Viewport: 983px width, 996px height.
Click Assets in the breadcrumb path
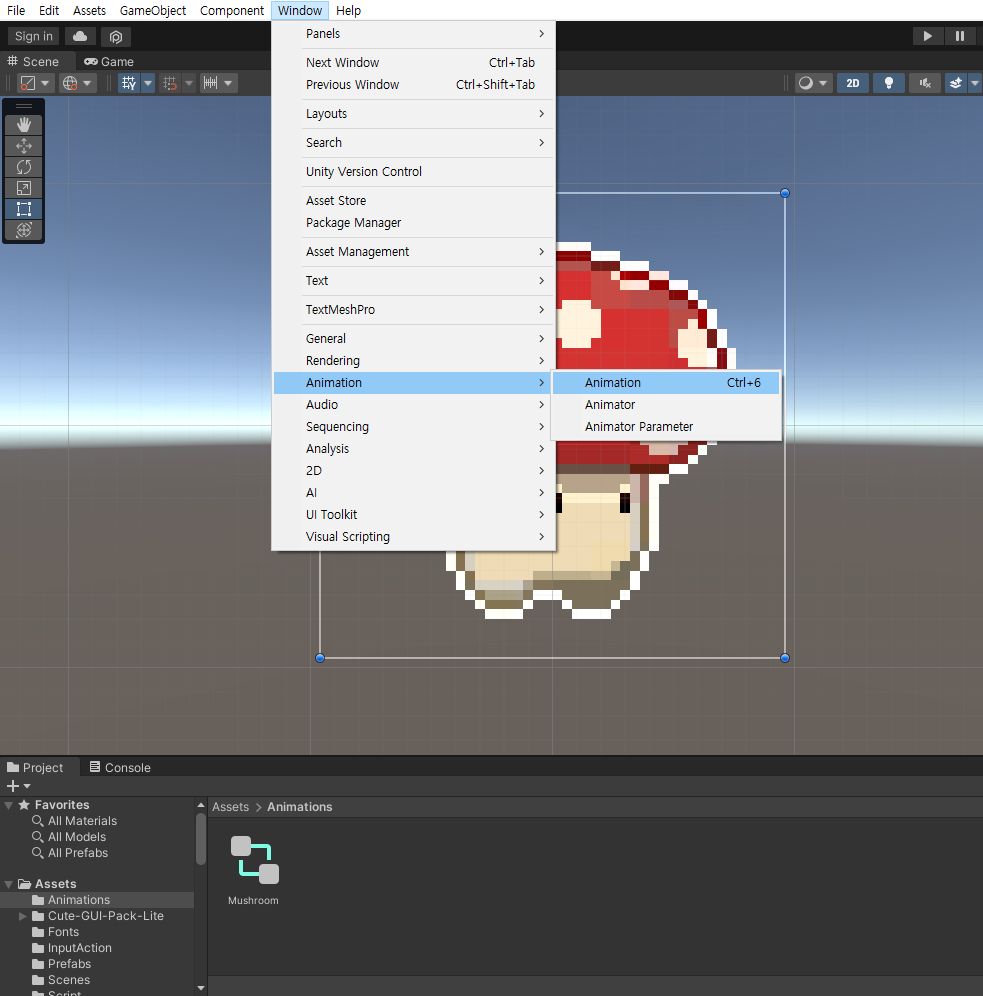pyautogui.click(x=231, y=807)
